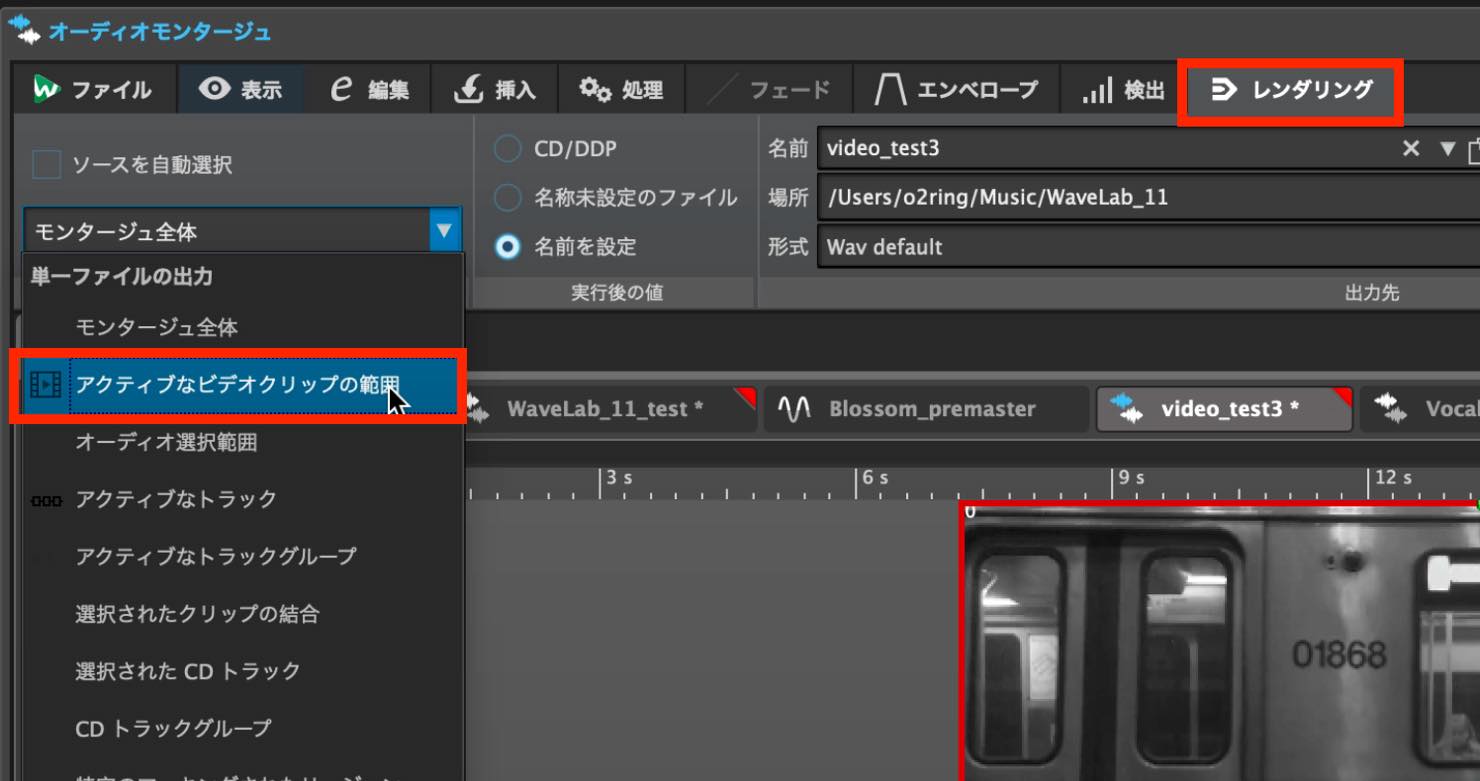This screenshot has height=781, width=1480.
Task: Click the 12 s mark on timeline ruler
Action: point(1393,478)
